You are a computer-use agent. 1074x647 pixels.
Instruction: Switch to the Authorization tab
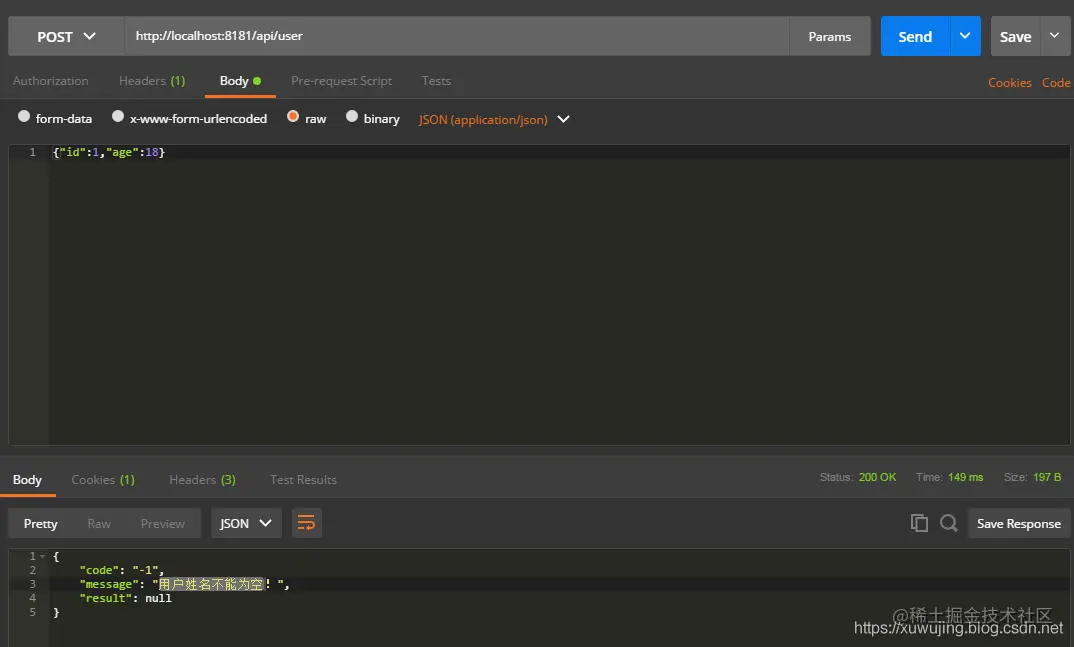(x=51, y=81)
